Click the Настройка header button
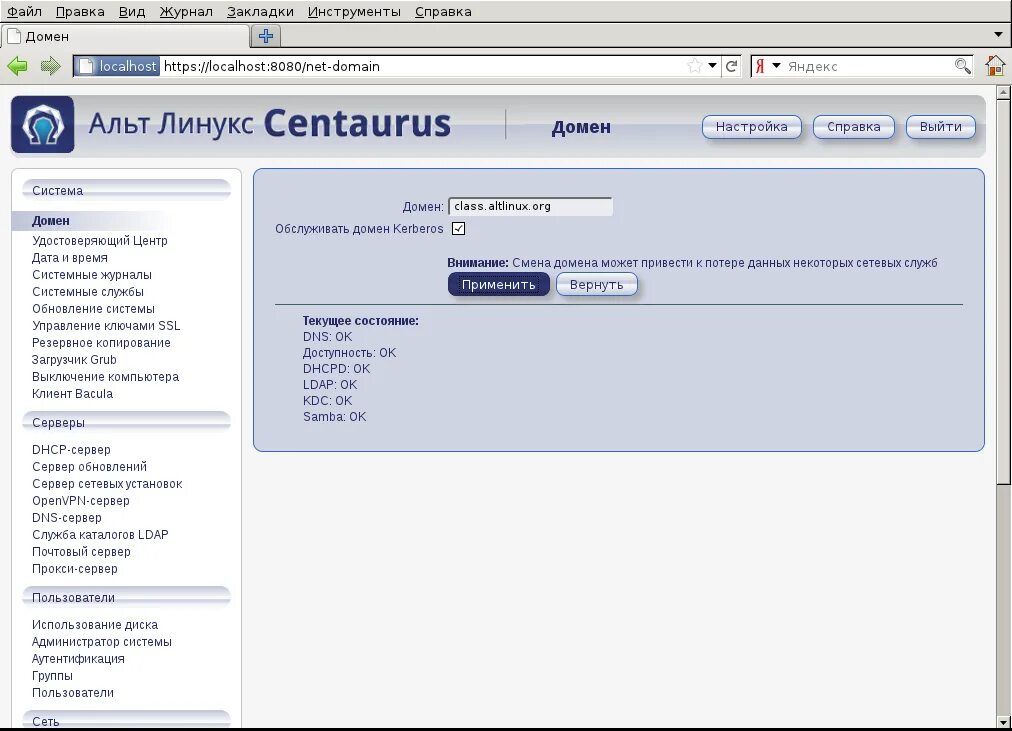Screen dimensions: 1012x731 [751, 127]
